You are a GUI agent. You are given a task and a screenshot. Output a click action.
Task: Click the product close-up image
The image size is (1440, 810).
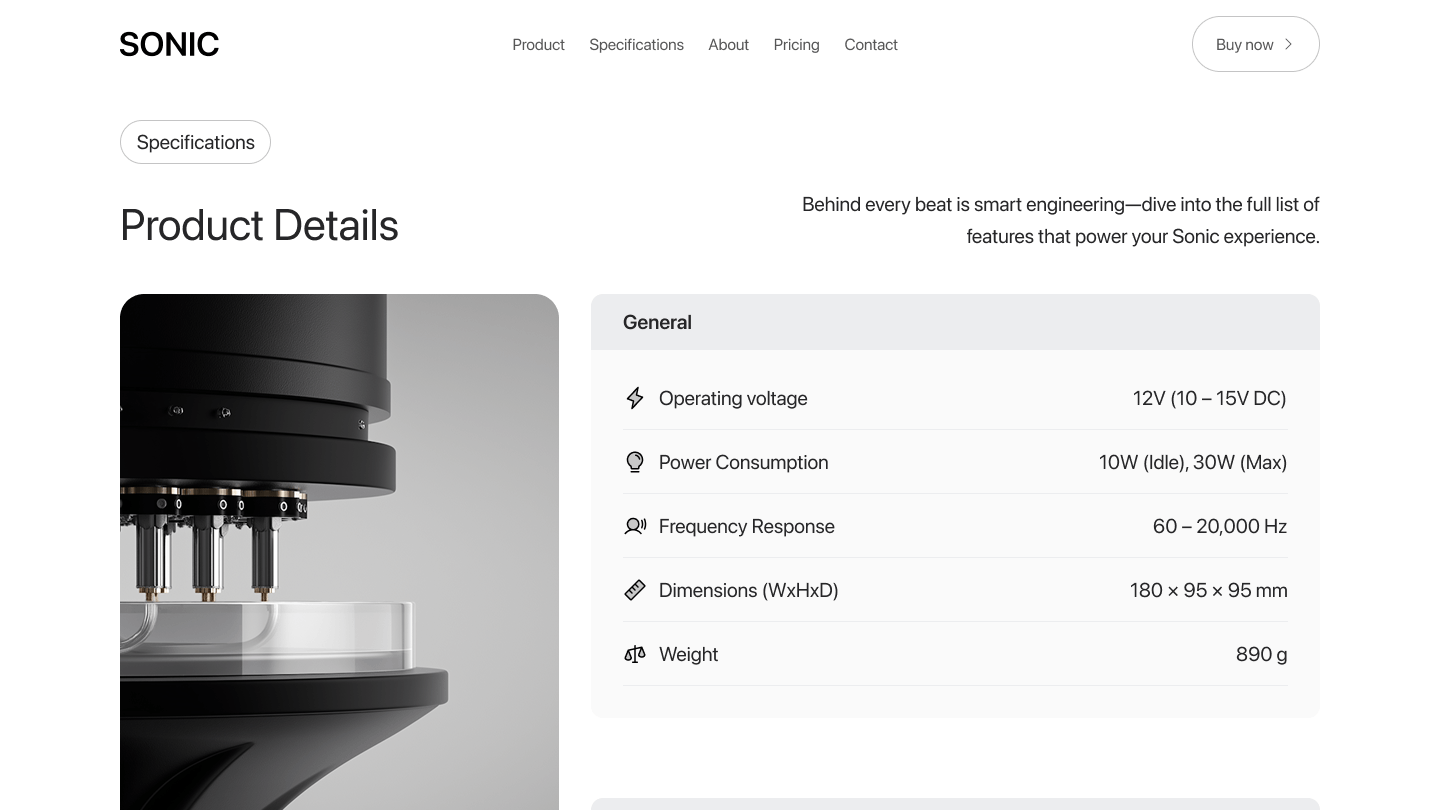(x=339, y=550)
